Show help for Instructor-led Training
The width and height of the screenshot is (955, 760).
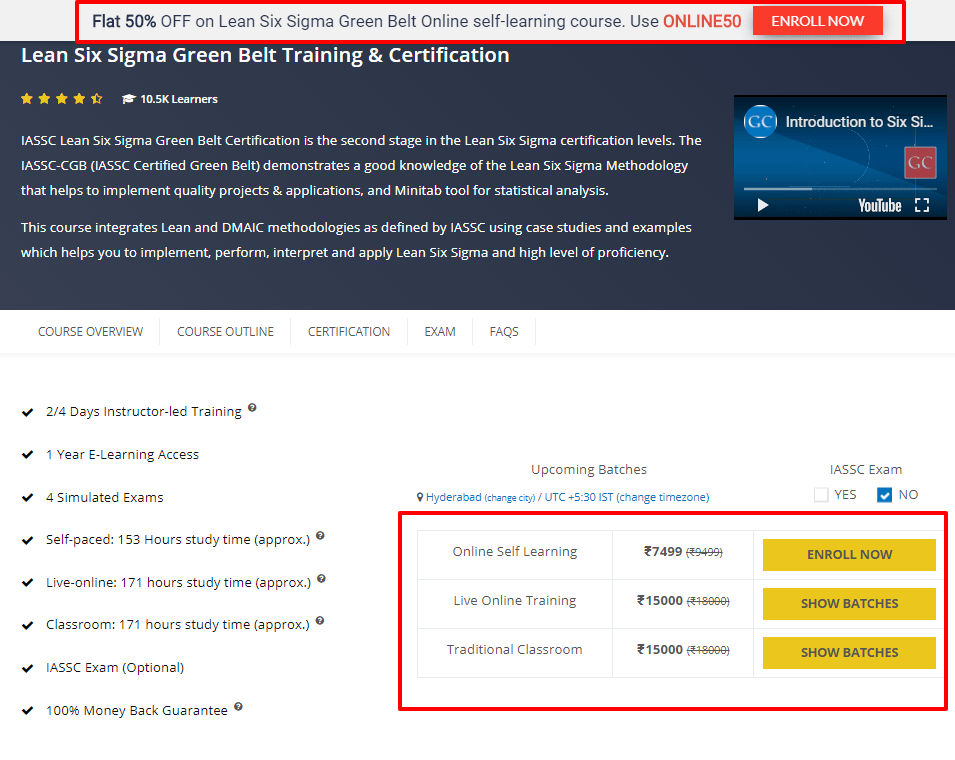click(x=252, y=407)
